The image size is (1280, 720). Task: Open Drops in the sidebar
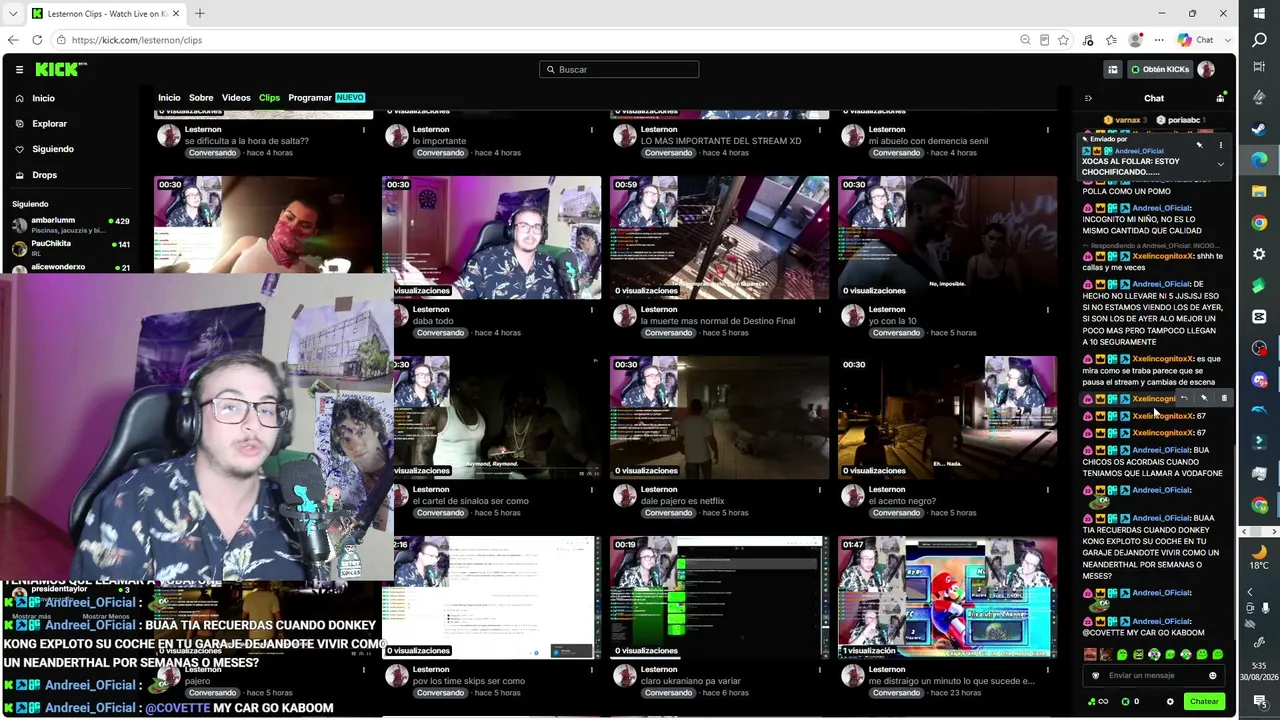tap(44, 175)
